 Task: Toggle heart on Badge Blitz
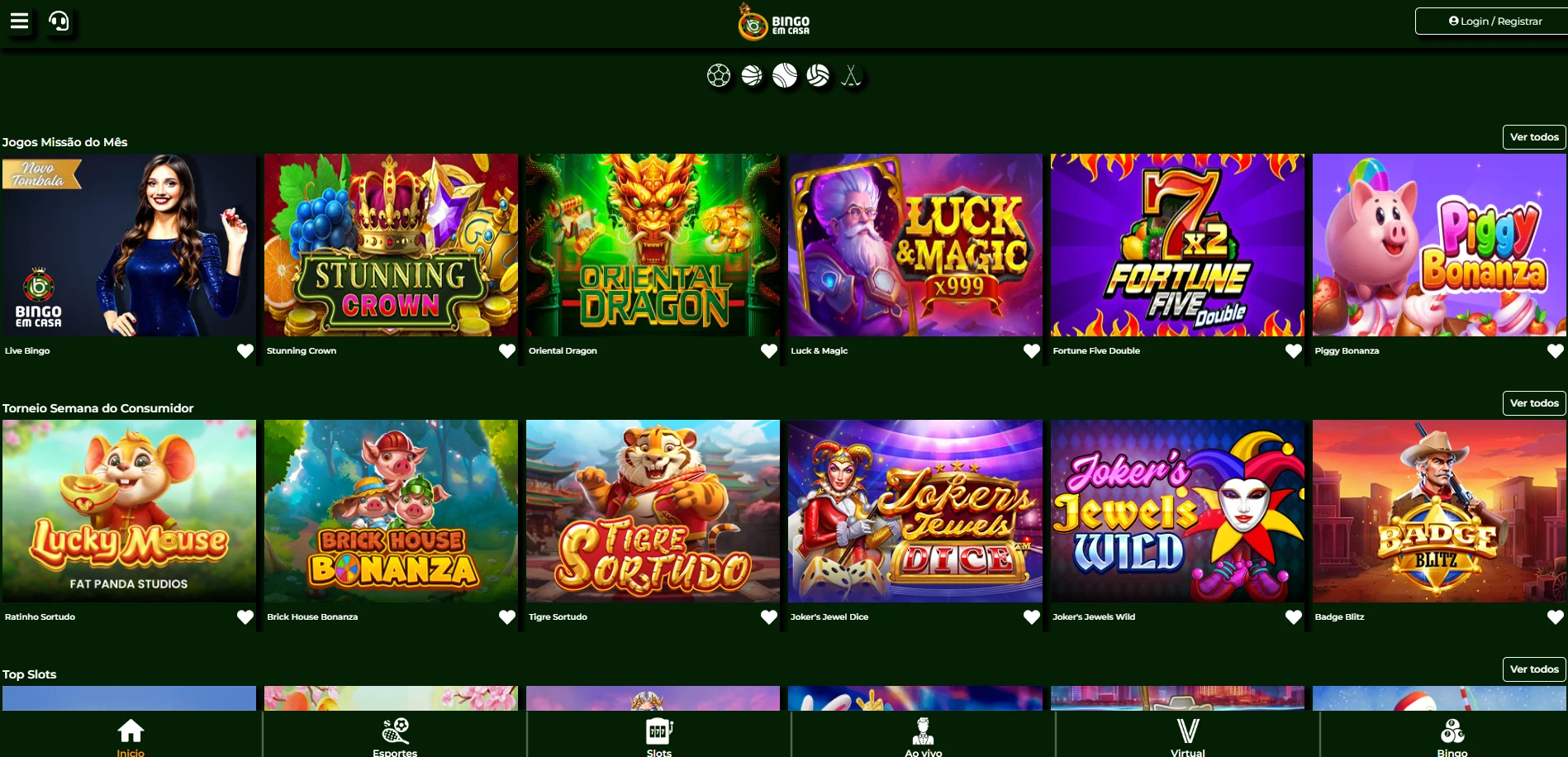[1556, 617]
